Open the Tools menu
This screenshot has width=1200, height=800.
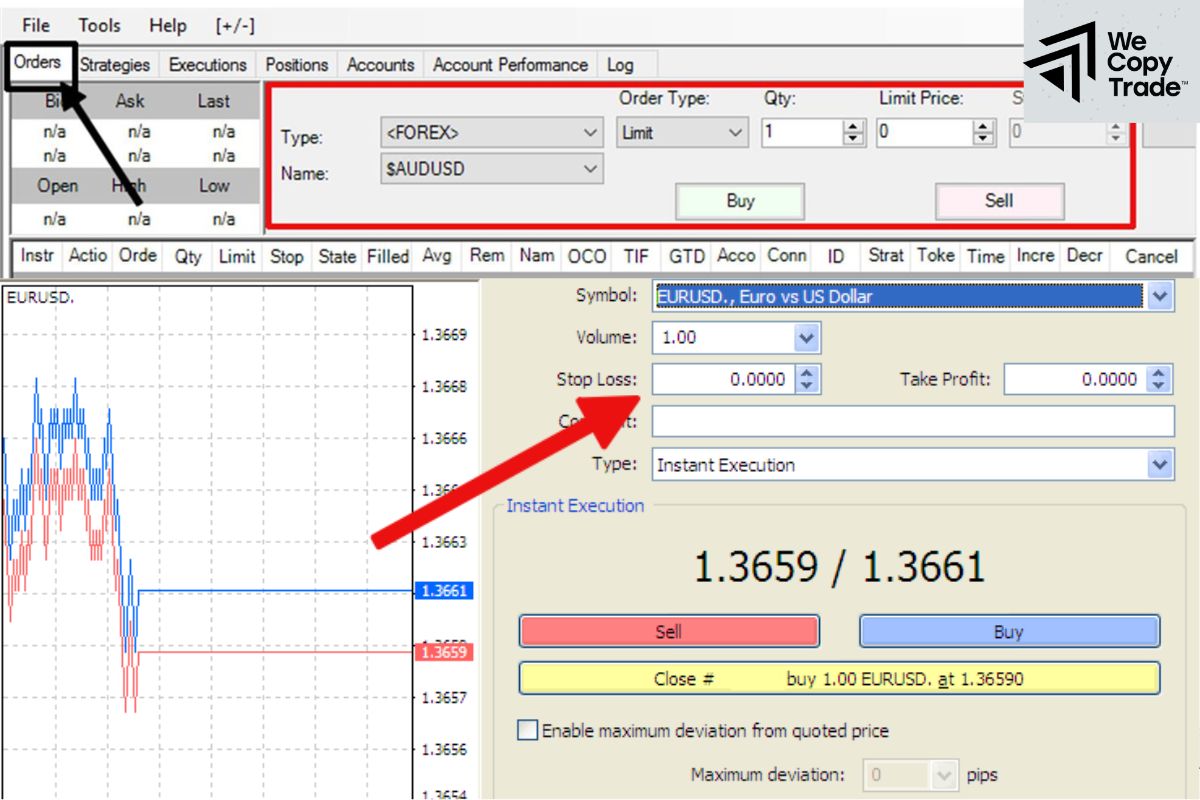99,25
